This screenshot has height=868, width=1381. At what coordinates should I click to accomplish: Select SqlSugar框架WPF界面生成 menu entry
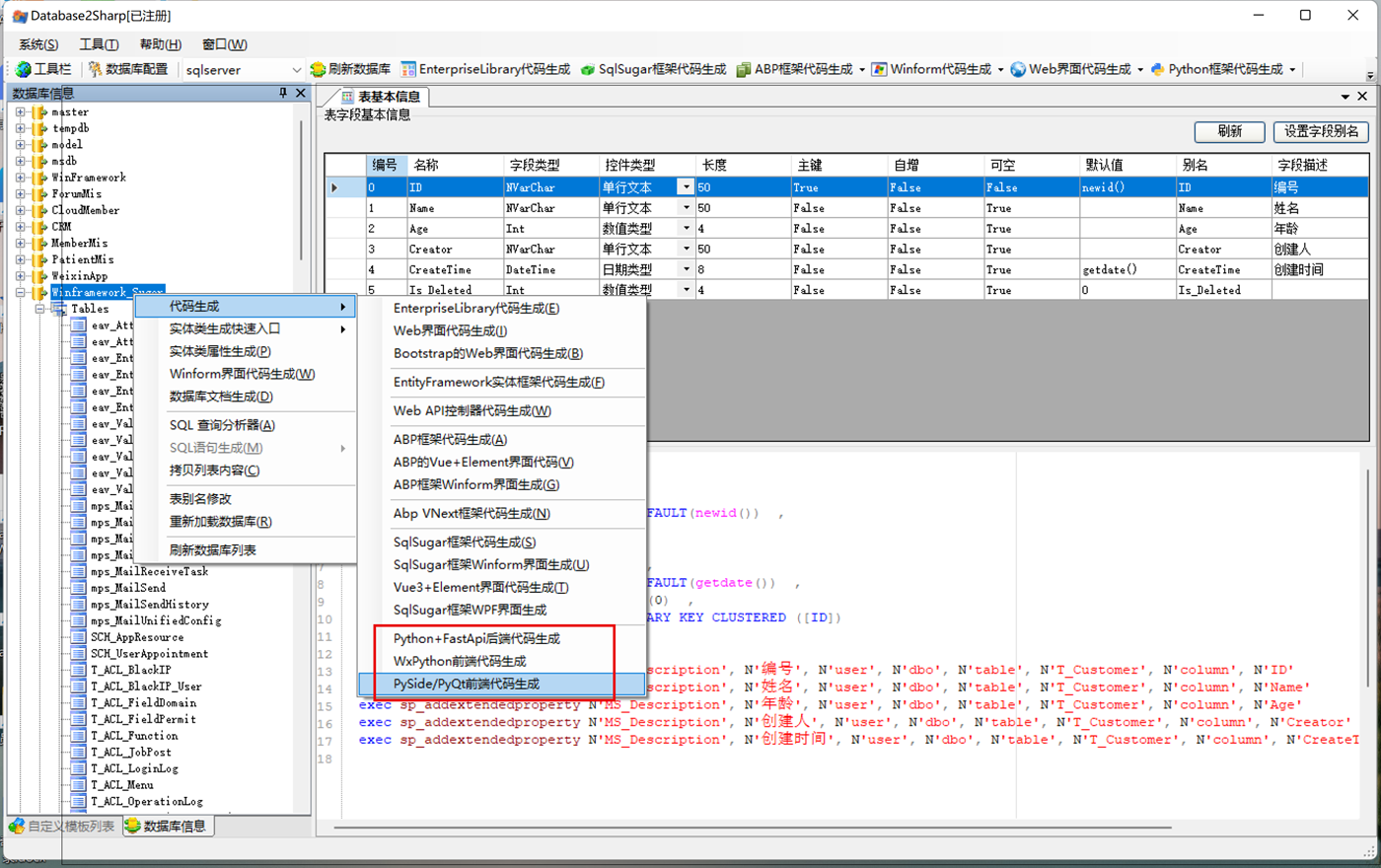(x=502, y=610)
